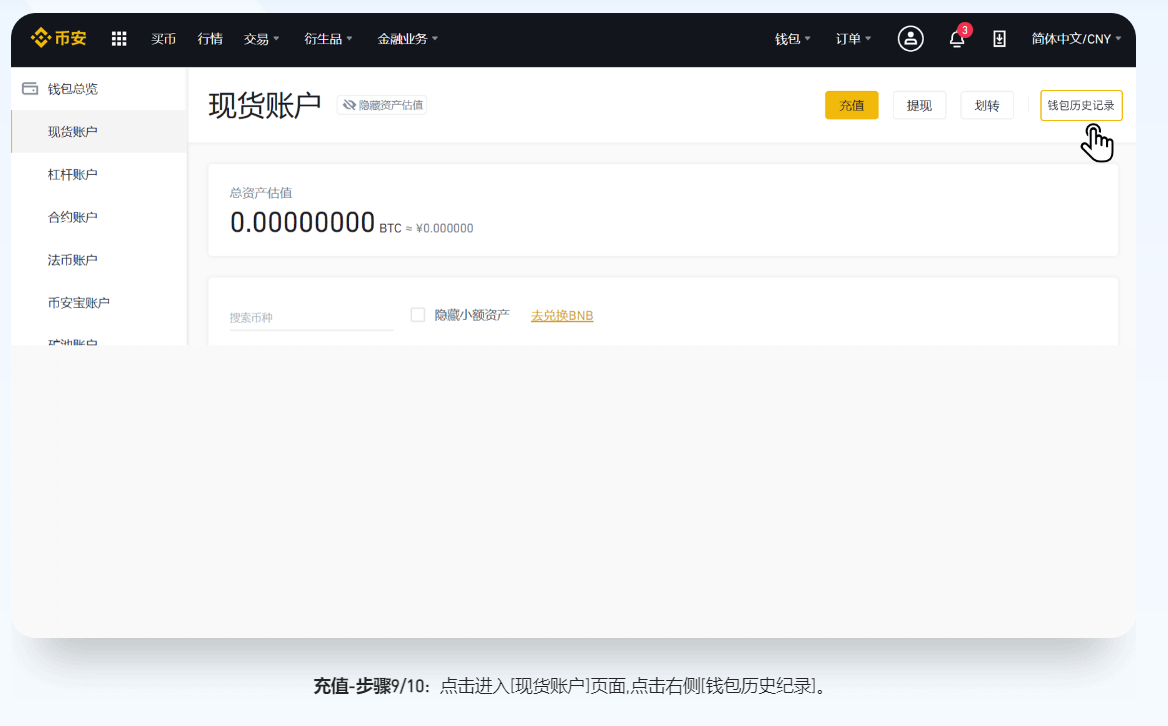Follow the 去兑换BNB link

(562, 316)
